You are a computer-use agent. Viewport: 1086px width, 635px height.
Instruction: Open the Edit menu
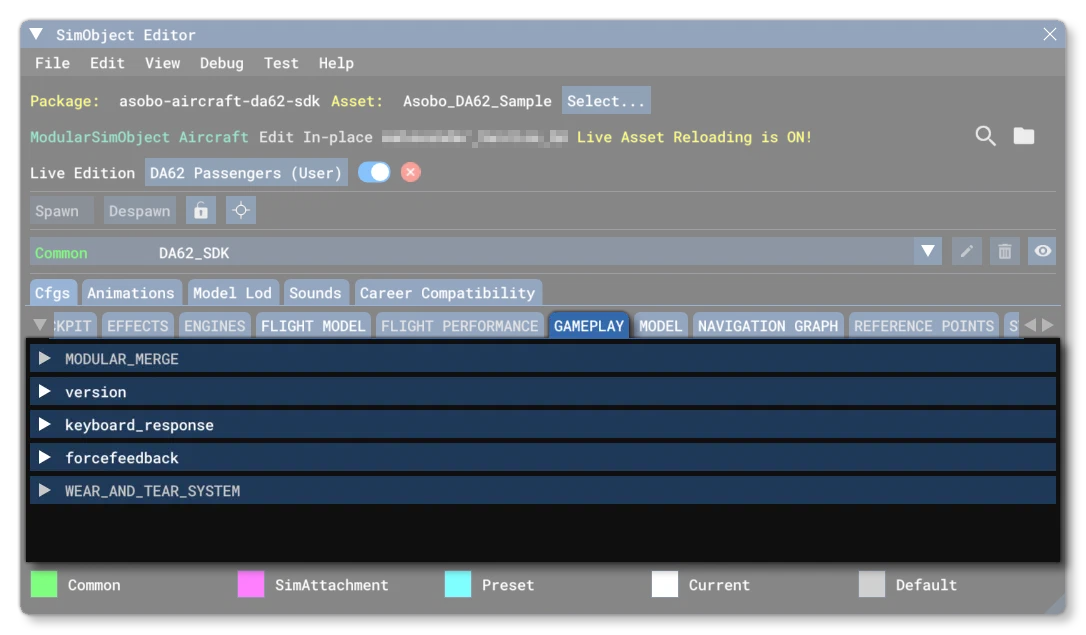click(107, 63)
